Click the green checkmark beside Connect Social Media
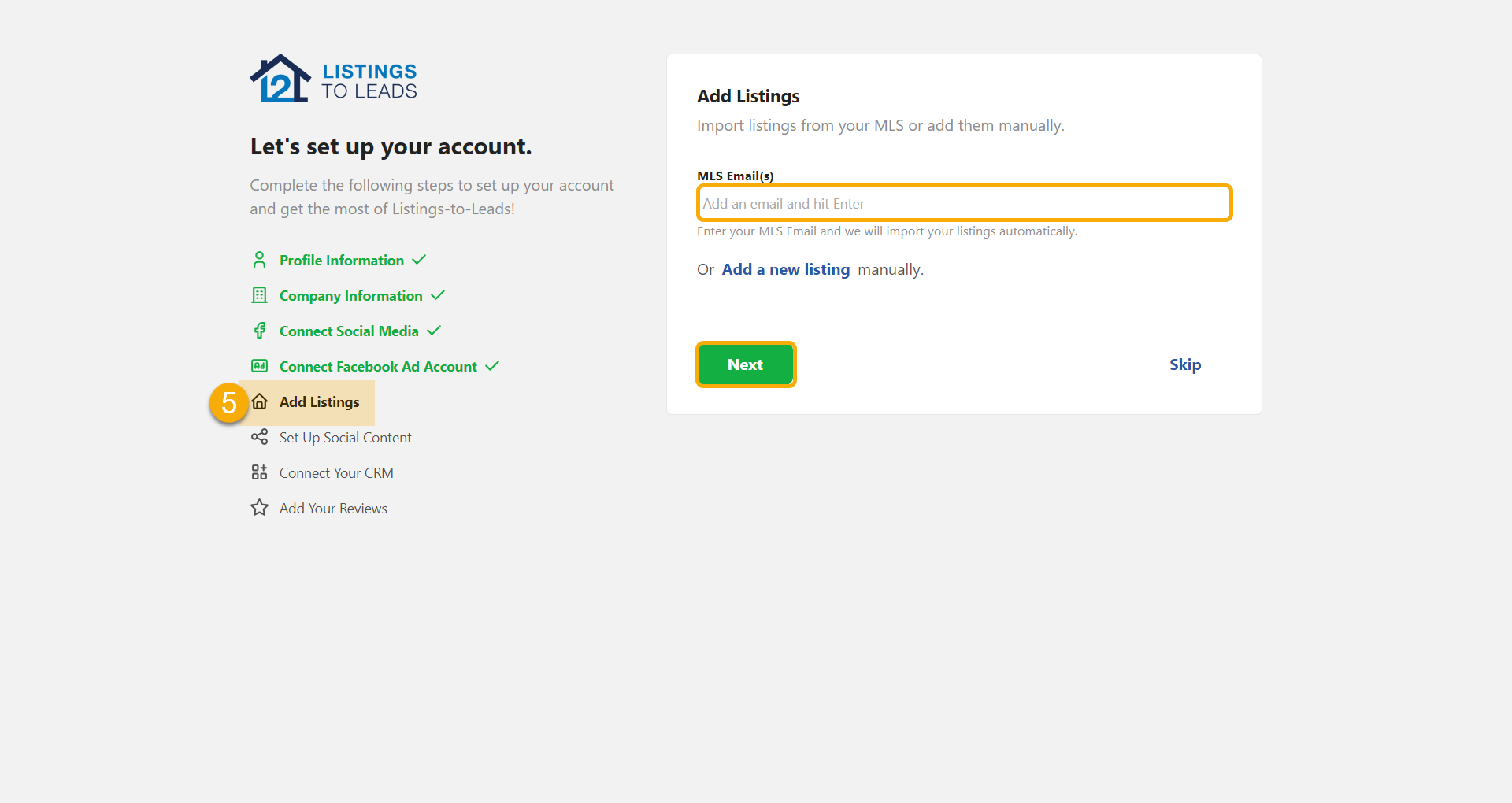 434,330
